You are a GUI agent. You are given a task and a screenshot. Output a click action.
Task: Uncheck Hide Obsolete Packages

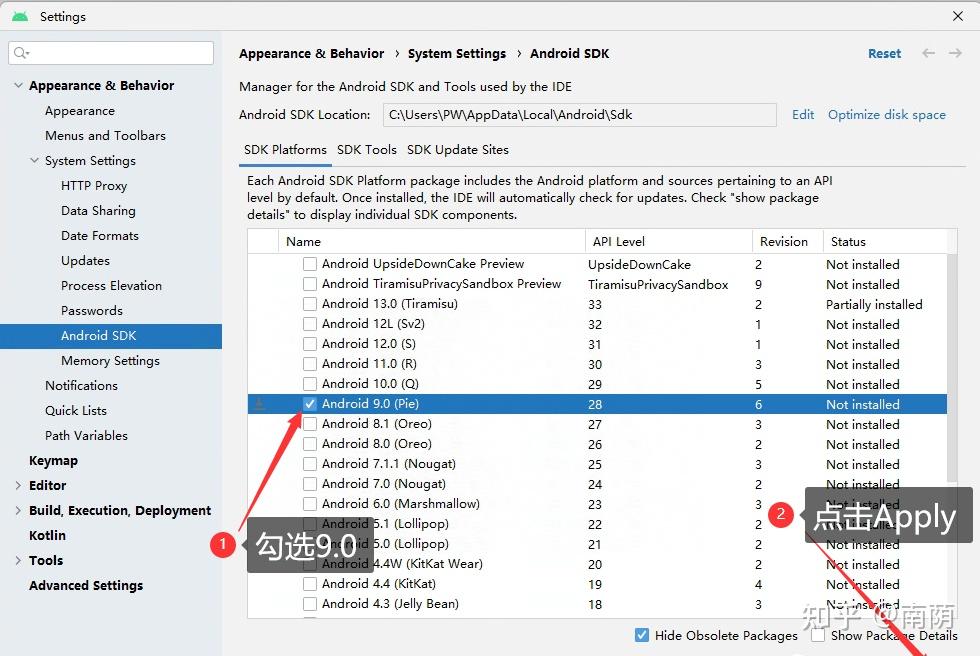click(642, 635)
